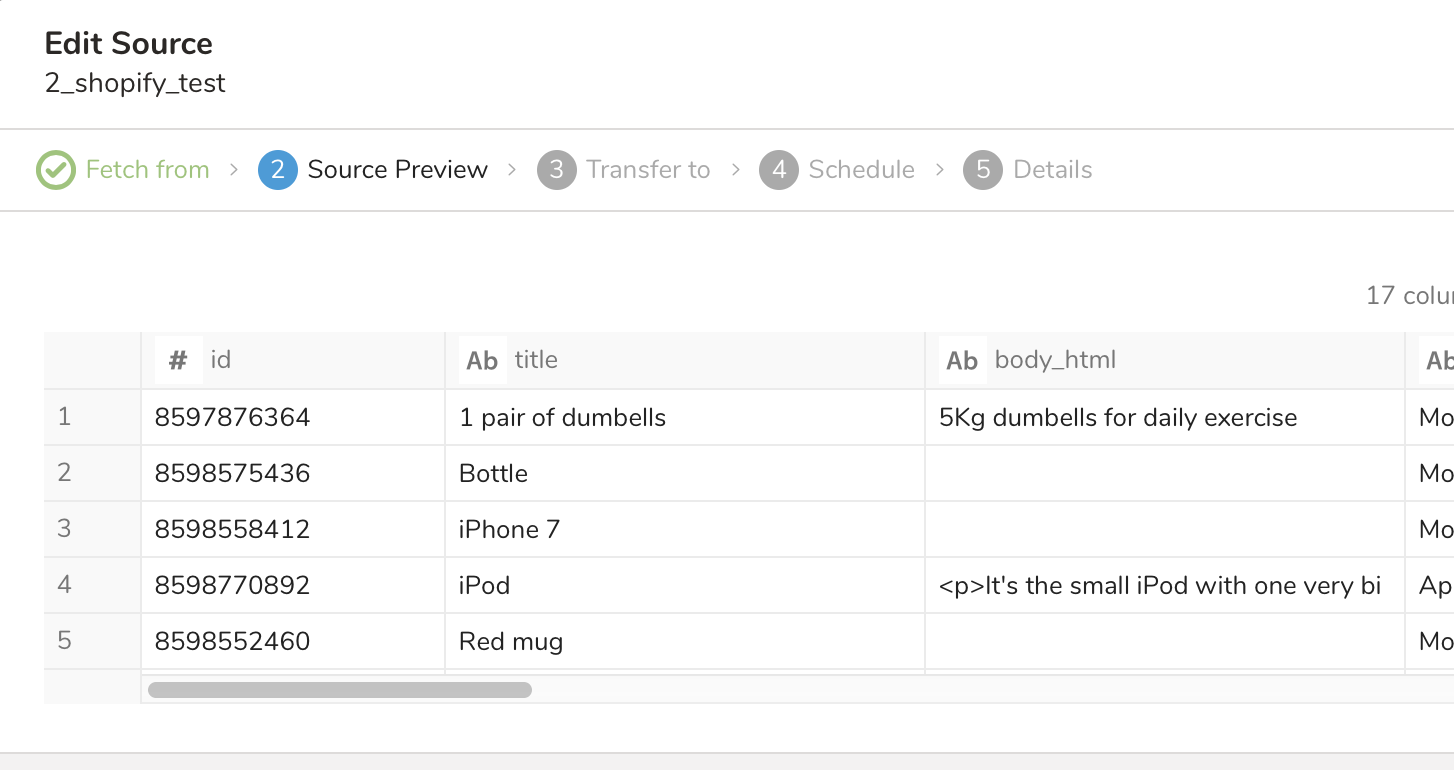Jump to the Schedule step
The height and width of the screenshot is (770, 1454).
[861, 170]
